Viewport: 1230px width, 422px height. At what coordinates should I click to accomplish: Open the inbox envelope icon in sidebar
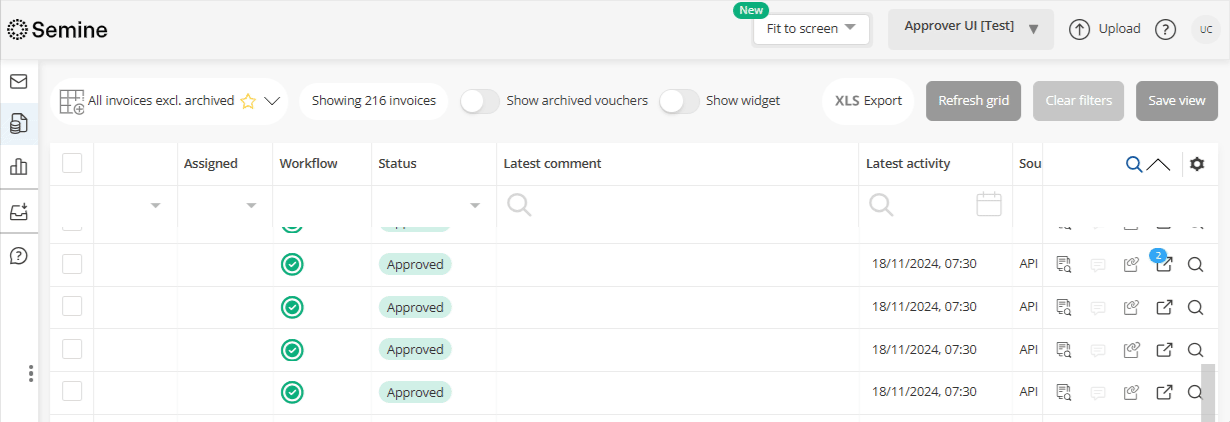18,81
